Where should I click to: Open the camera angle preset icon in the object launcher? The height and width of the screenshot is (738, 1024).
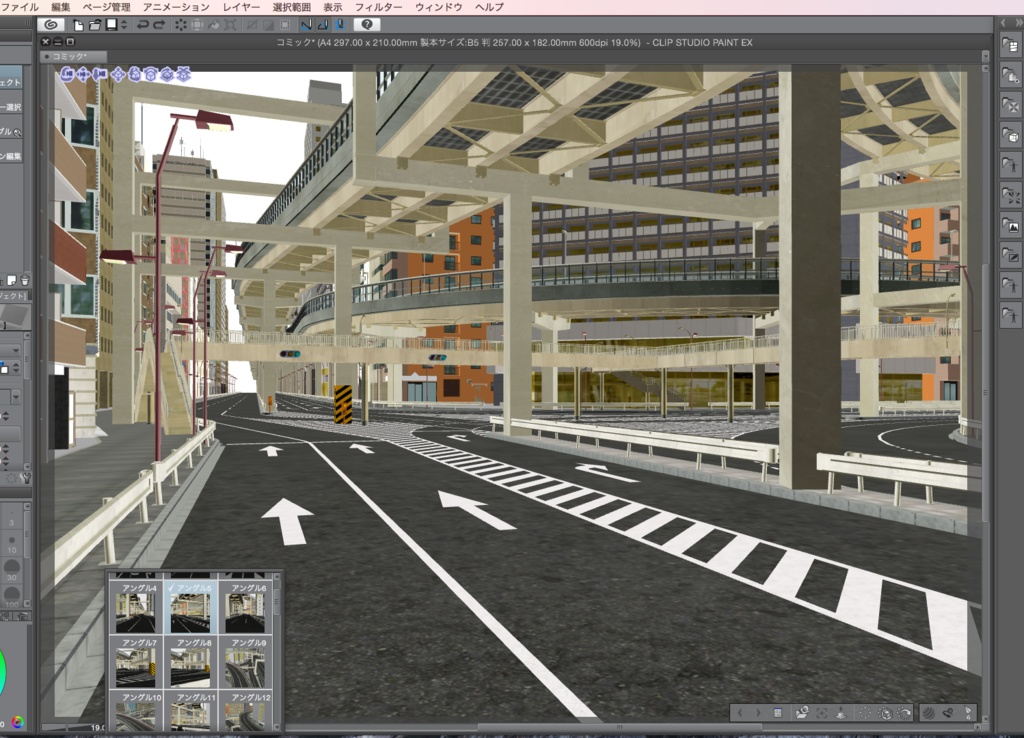click(800, 712)
